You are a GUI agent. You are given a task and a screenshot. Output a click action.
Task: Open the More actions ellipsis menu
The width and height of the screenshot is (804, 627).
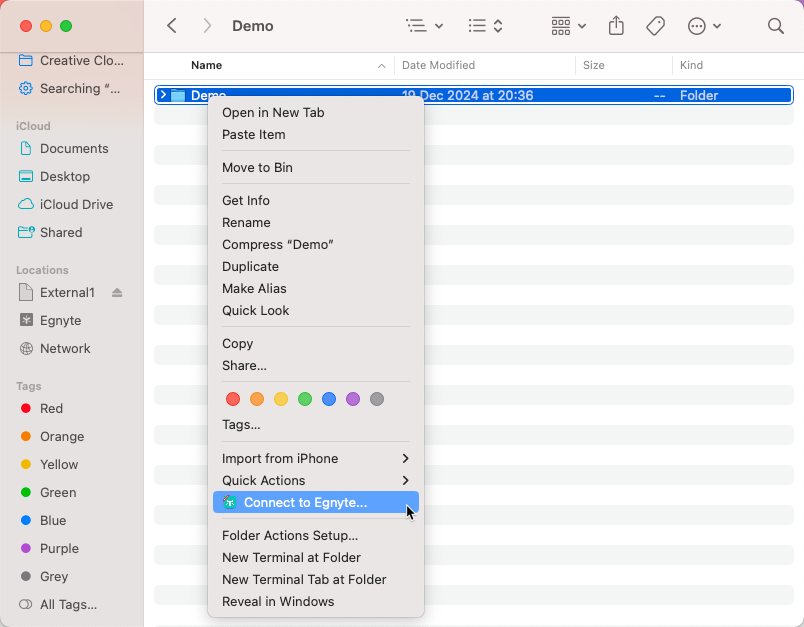point(705,26)
